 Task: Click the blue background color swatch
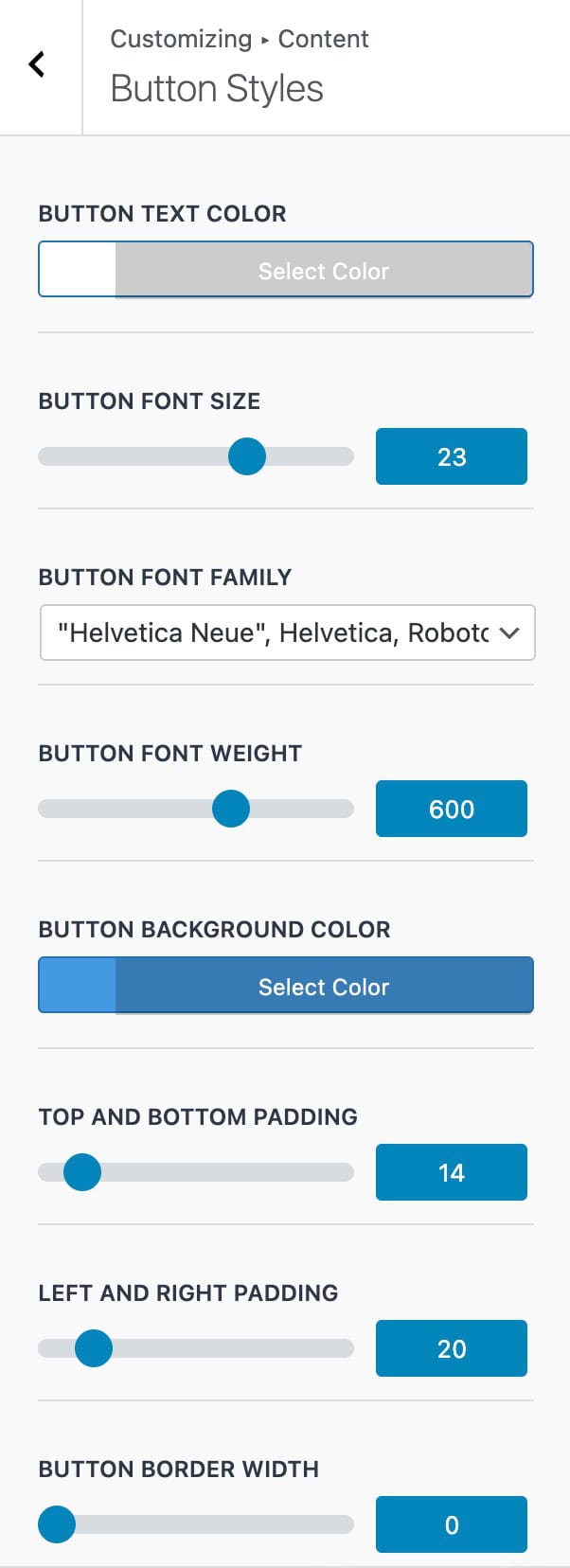point(78,986)
